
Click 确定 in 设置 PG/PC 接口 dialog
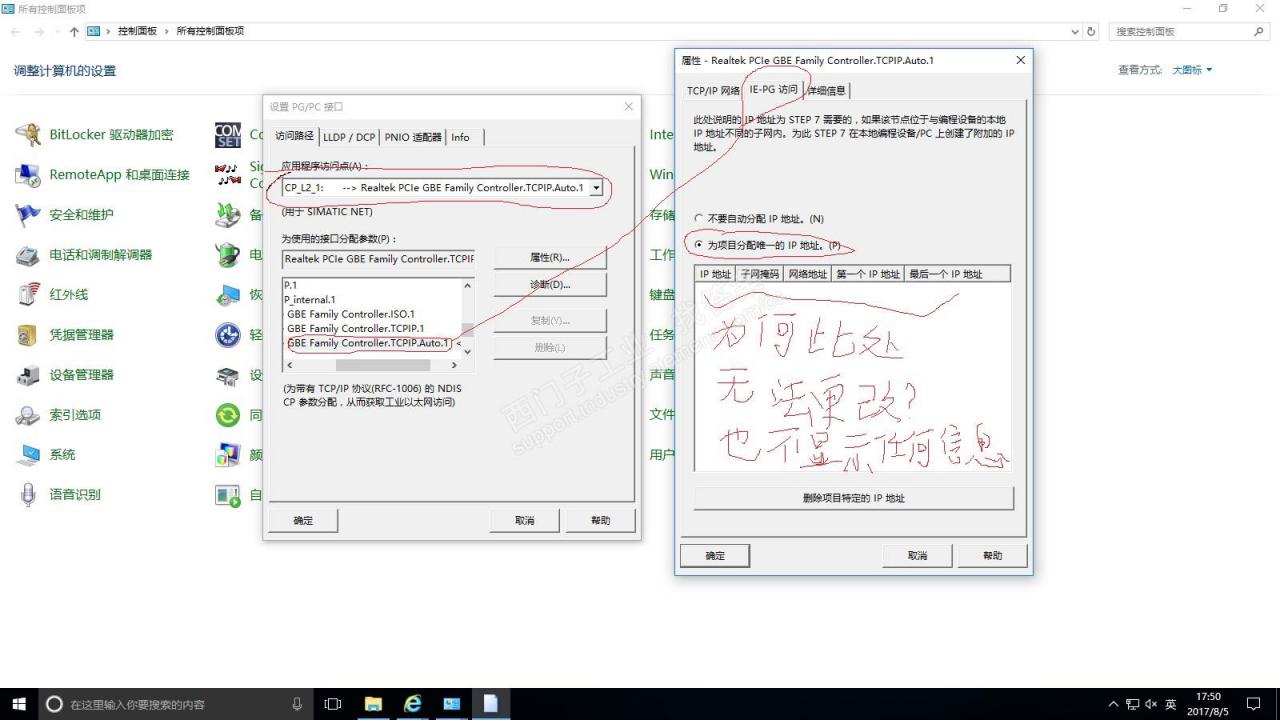coord(303,520)
